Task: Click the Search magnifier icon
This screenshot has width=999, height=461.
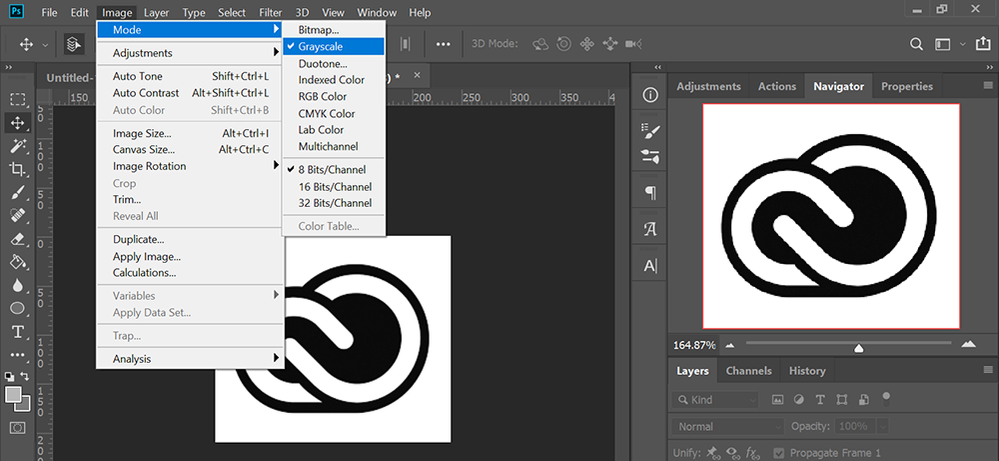Action: coord(916,44)
